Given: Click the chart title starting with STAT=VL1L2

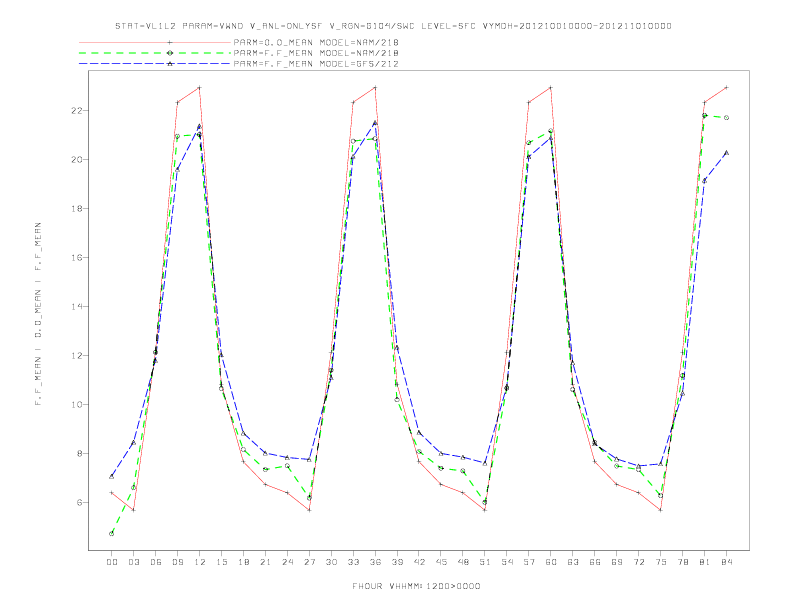Looking at the screenshot, I should tap(393, 26).
